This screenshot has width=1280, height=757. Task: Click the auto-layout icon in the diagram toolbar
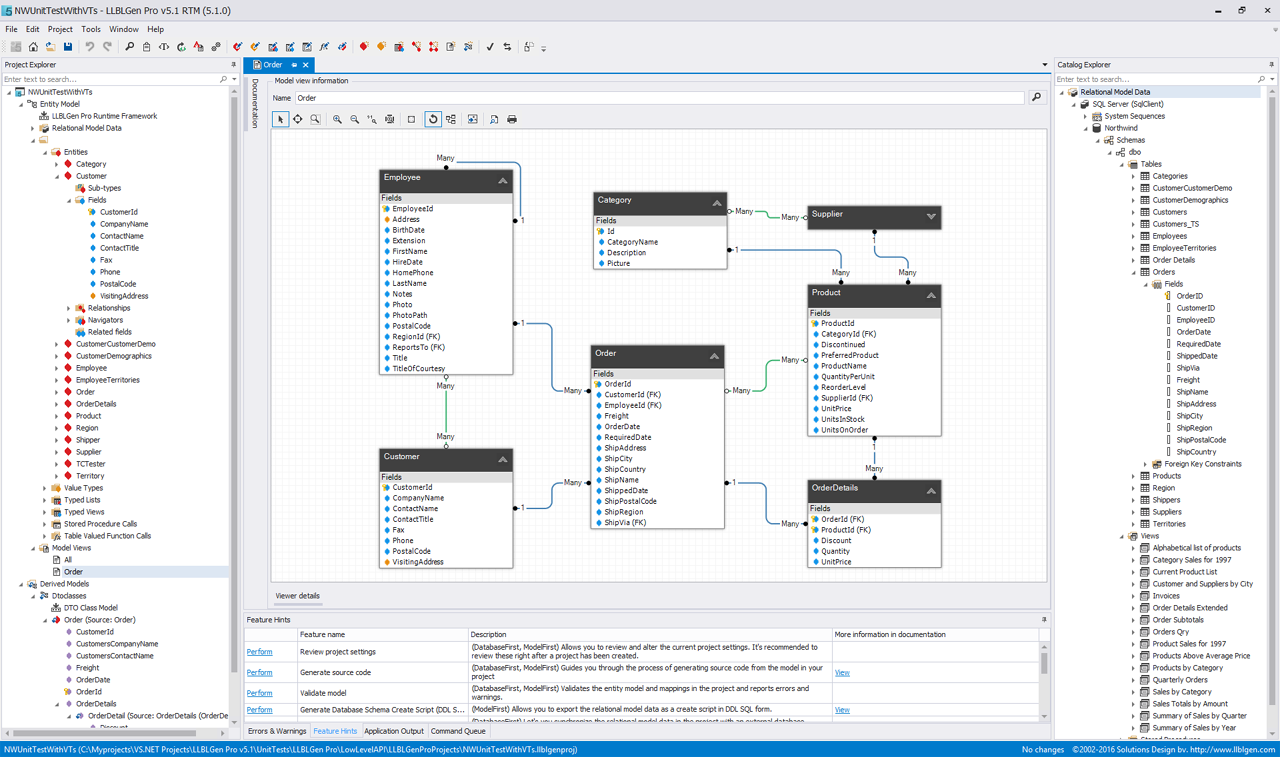pos(452,119)
